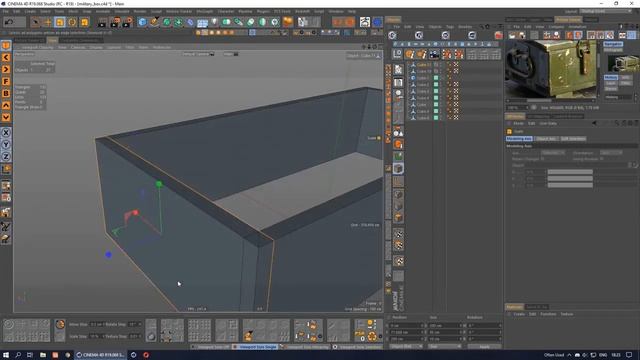
Task: Open the Histogram tab in Picture Viewer
Action: pyautogui.click(x=613, y=49)
